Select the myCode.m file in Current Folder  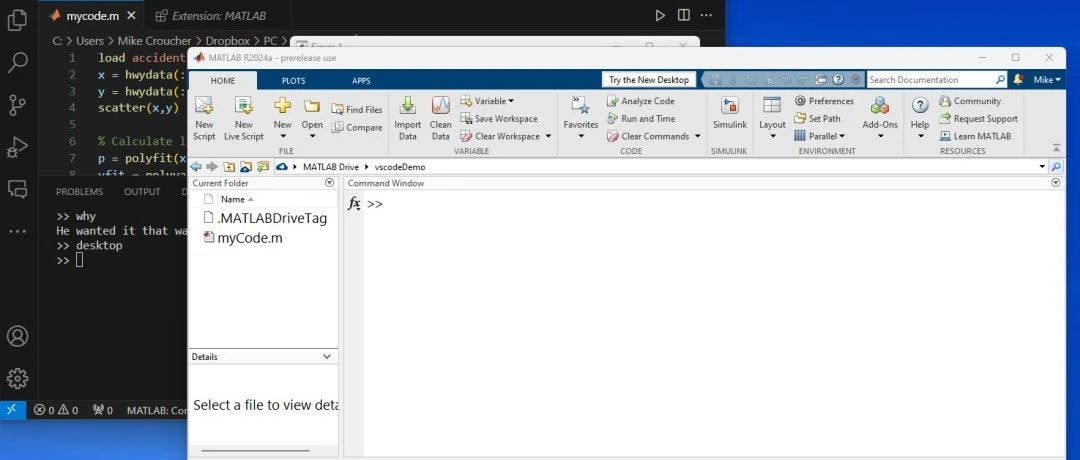249,238
